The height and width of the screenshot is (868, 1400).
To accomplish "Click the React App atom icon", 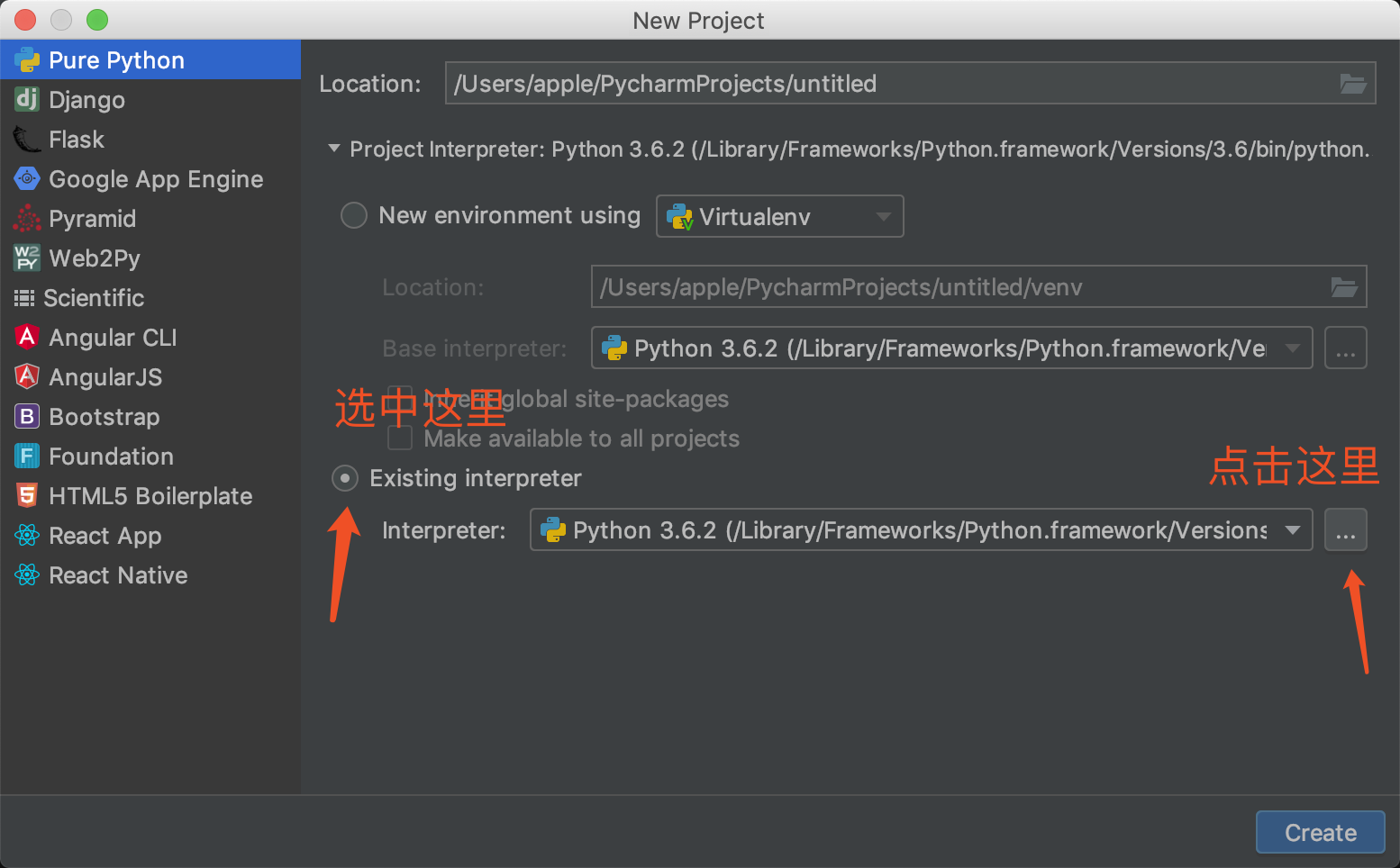I will click(x=27, y=536).
